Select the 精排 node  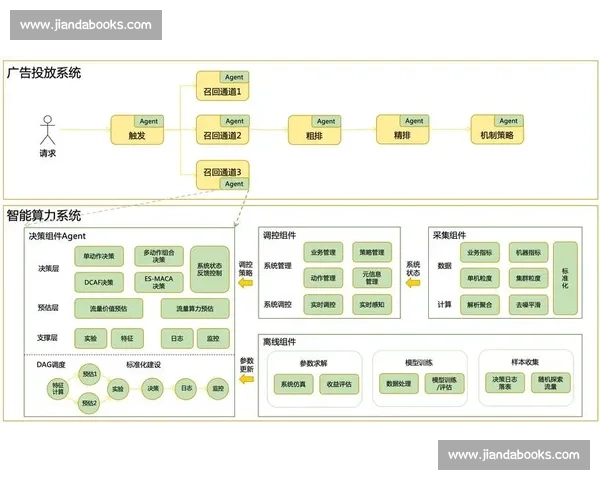click(x=403, y=130)
